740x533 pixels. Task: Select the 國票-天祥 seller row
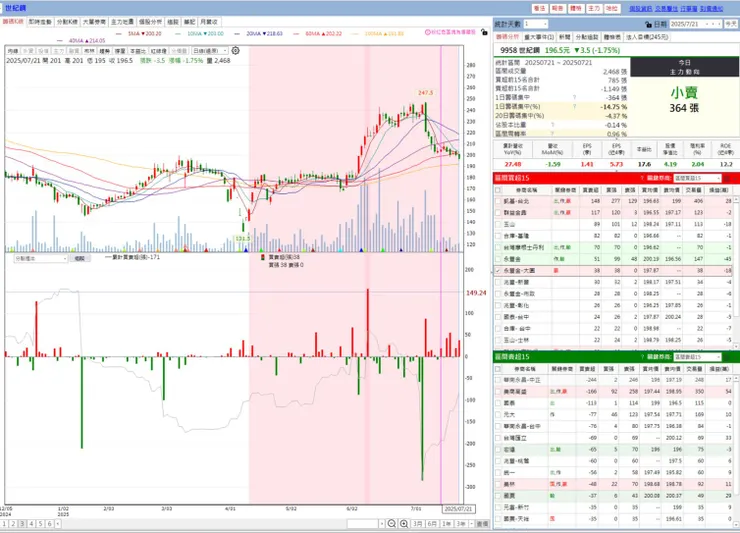pos(613,518)
